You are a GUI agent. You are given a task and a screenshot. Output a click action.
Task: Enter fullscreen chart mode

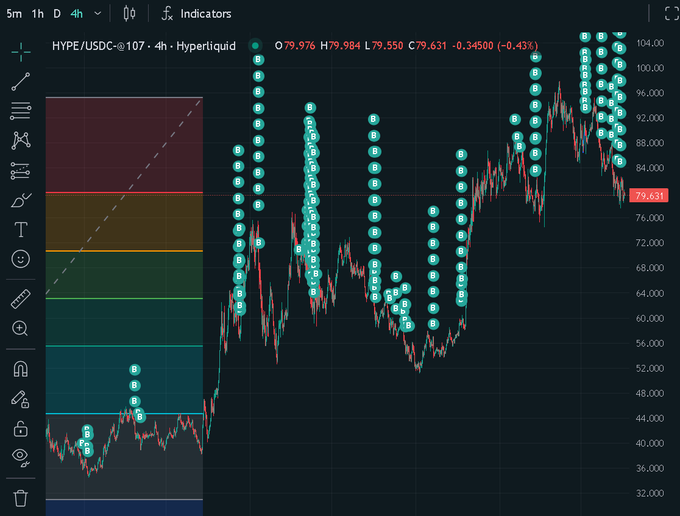(671, 14)
